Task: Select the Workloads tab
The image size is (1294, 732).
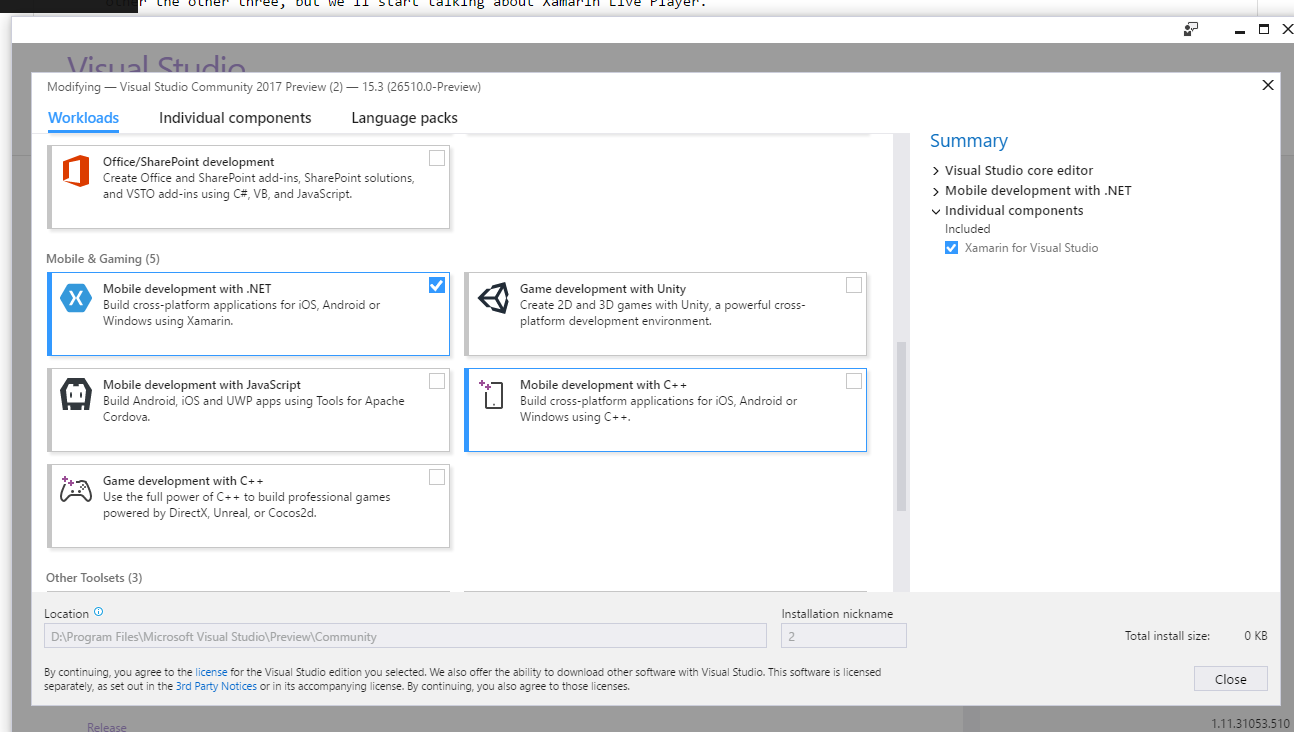Action: 84,118
